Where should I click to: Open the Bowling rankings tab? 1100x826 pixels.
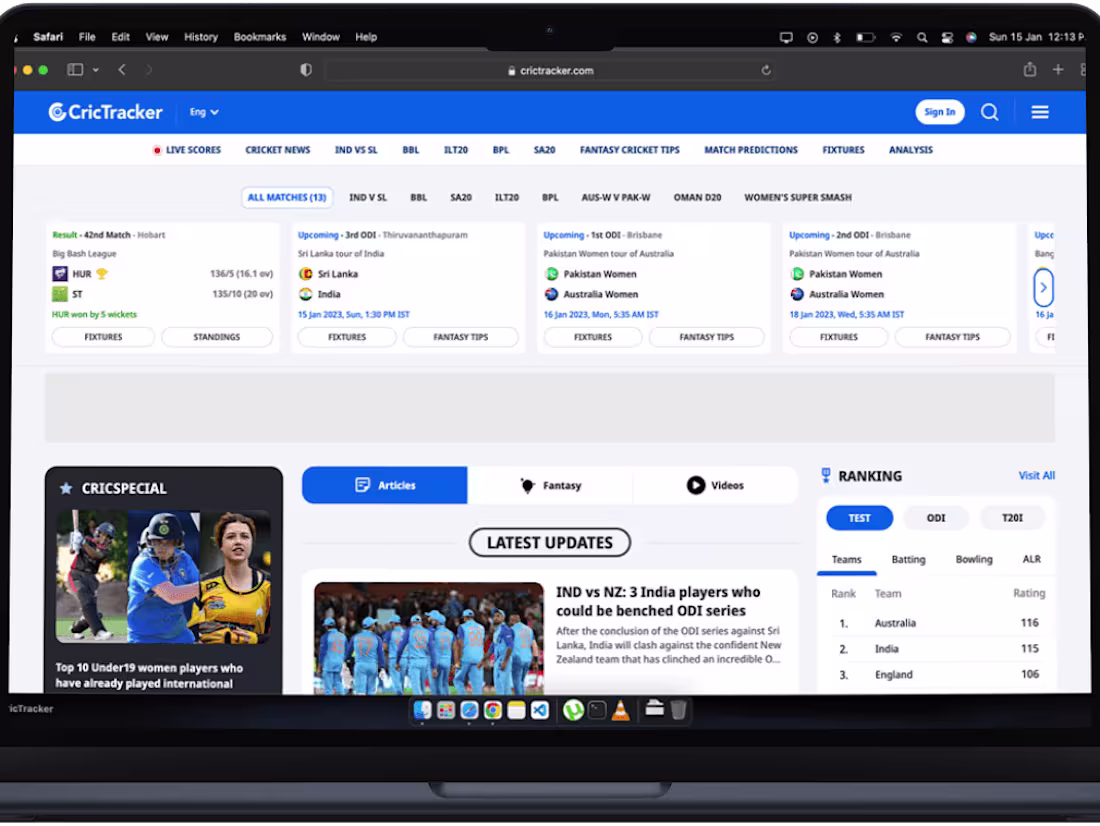pyautogui.click(x=974, y=559)
